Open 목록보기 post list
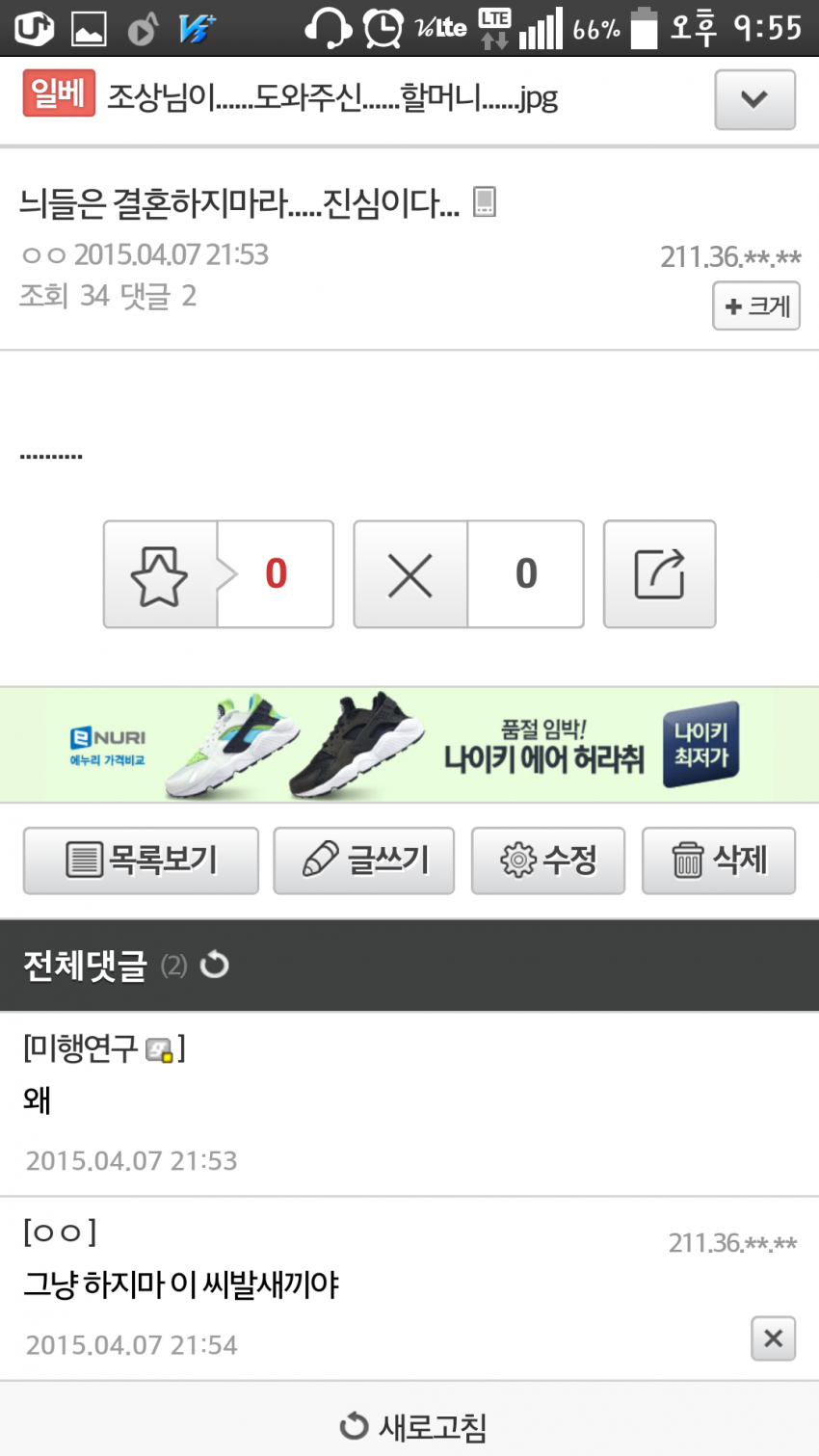Screen dimensions: 819x1456 (141, 860)
